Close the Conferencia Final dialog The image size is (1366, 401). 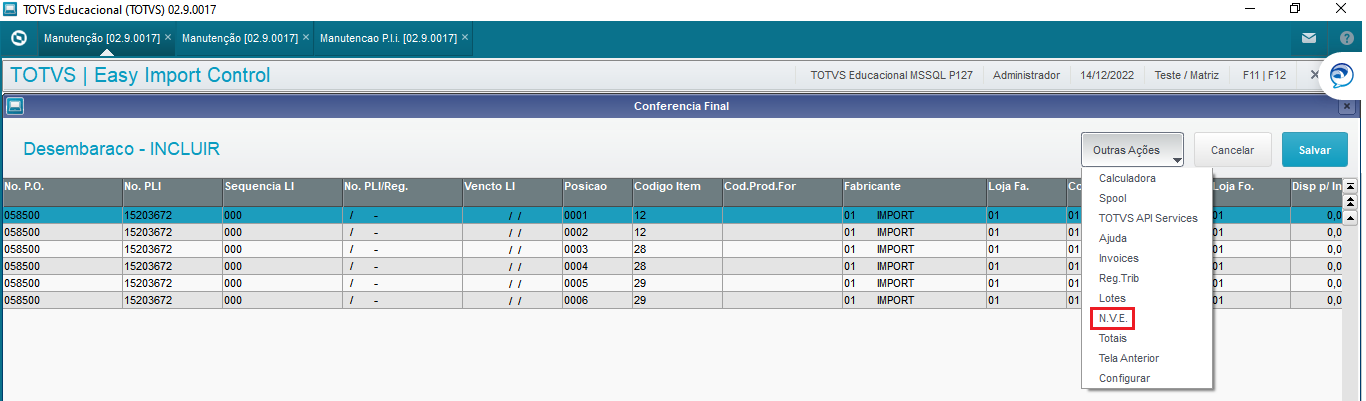click(1346, 105)
